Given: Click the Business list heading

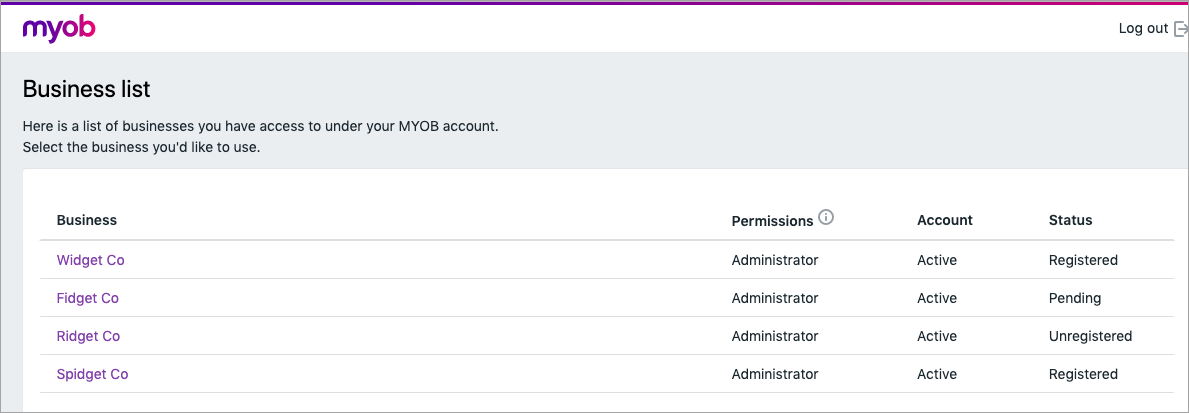Looking at the screenshot, I should (x=86, y=89).
